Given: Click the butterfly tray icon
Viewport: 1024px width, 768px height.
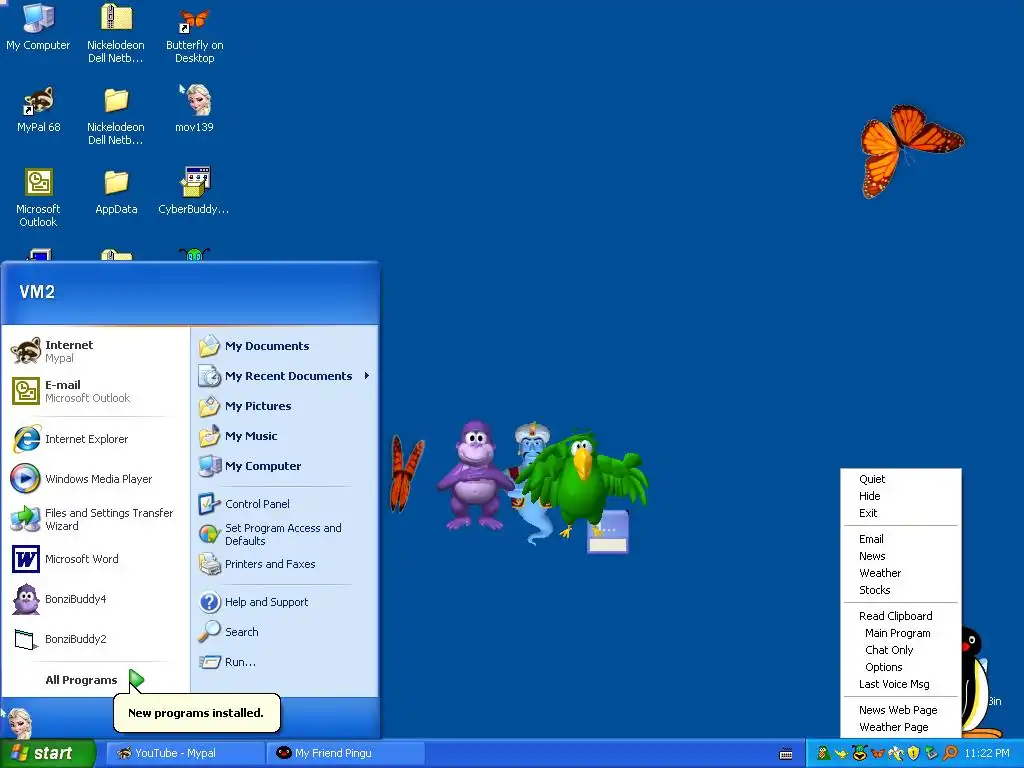Looking at the screenshot, I should pyautogui.click(x=878, y=754).
